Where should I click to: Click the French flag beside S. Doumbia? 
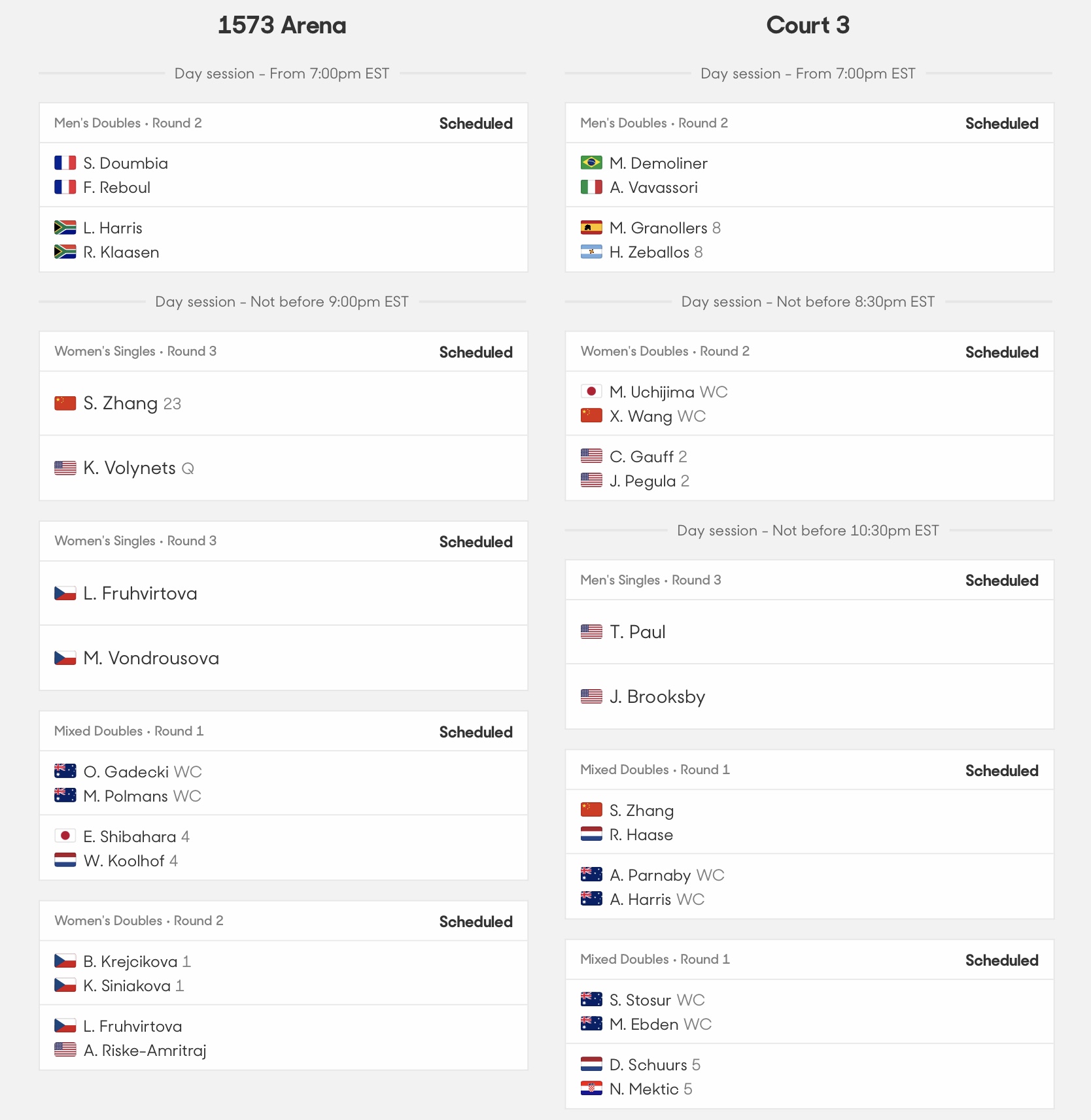pos(65,163)
